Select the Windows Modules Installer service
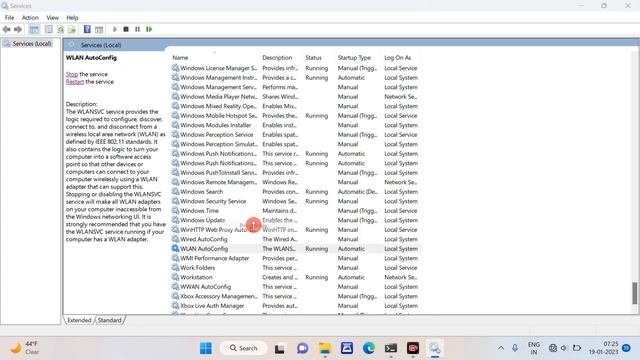Viewport: 640px width, 360px height. [296, 125]
